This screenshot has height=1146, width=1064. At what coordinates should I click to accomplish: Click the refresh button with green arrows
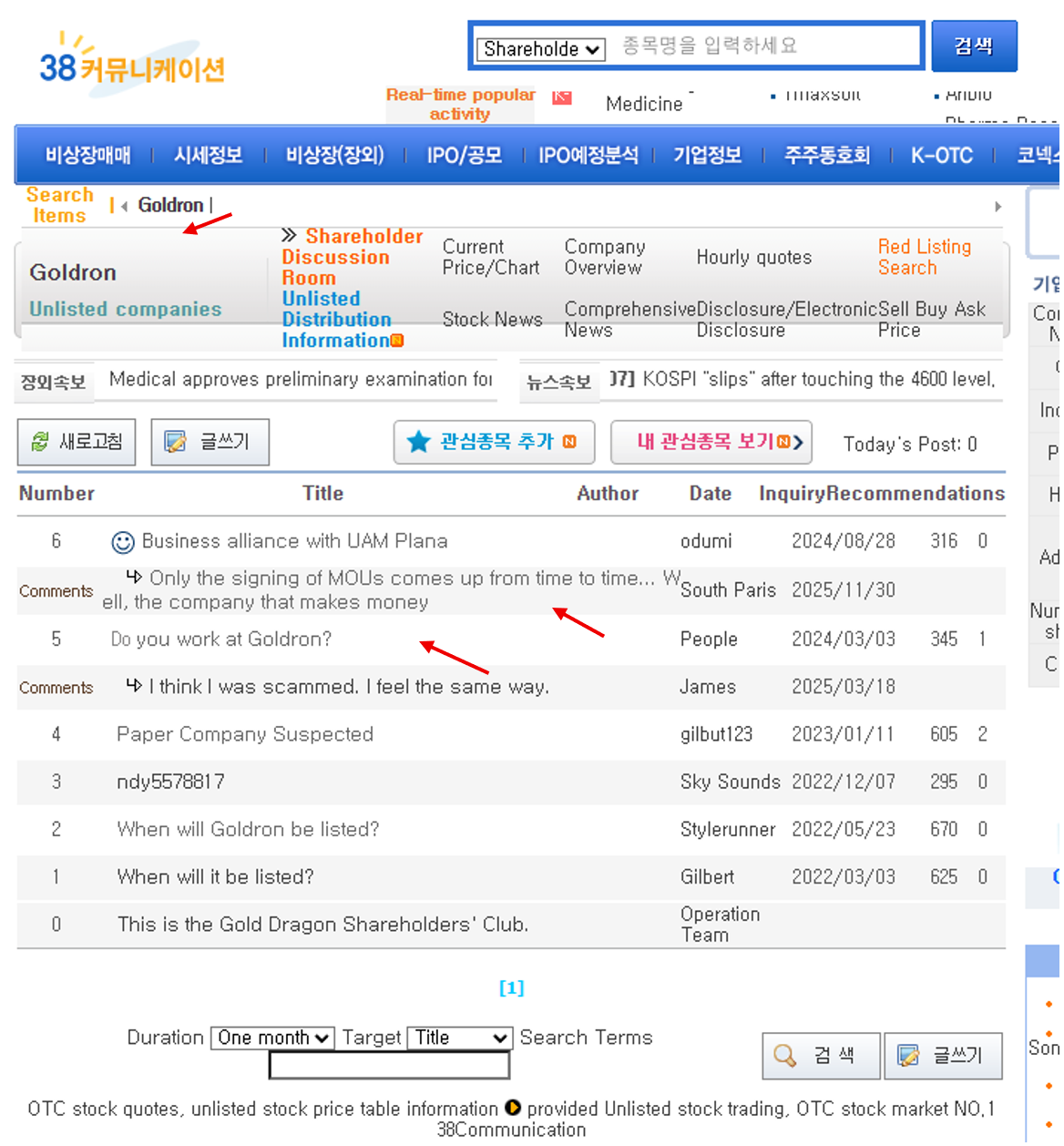[77, 442]
